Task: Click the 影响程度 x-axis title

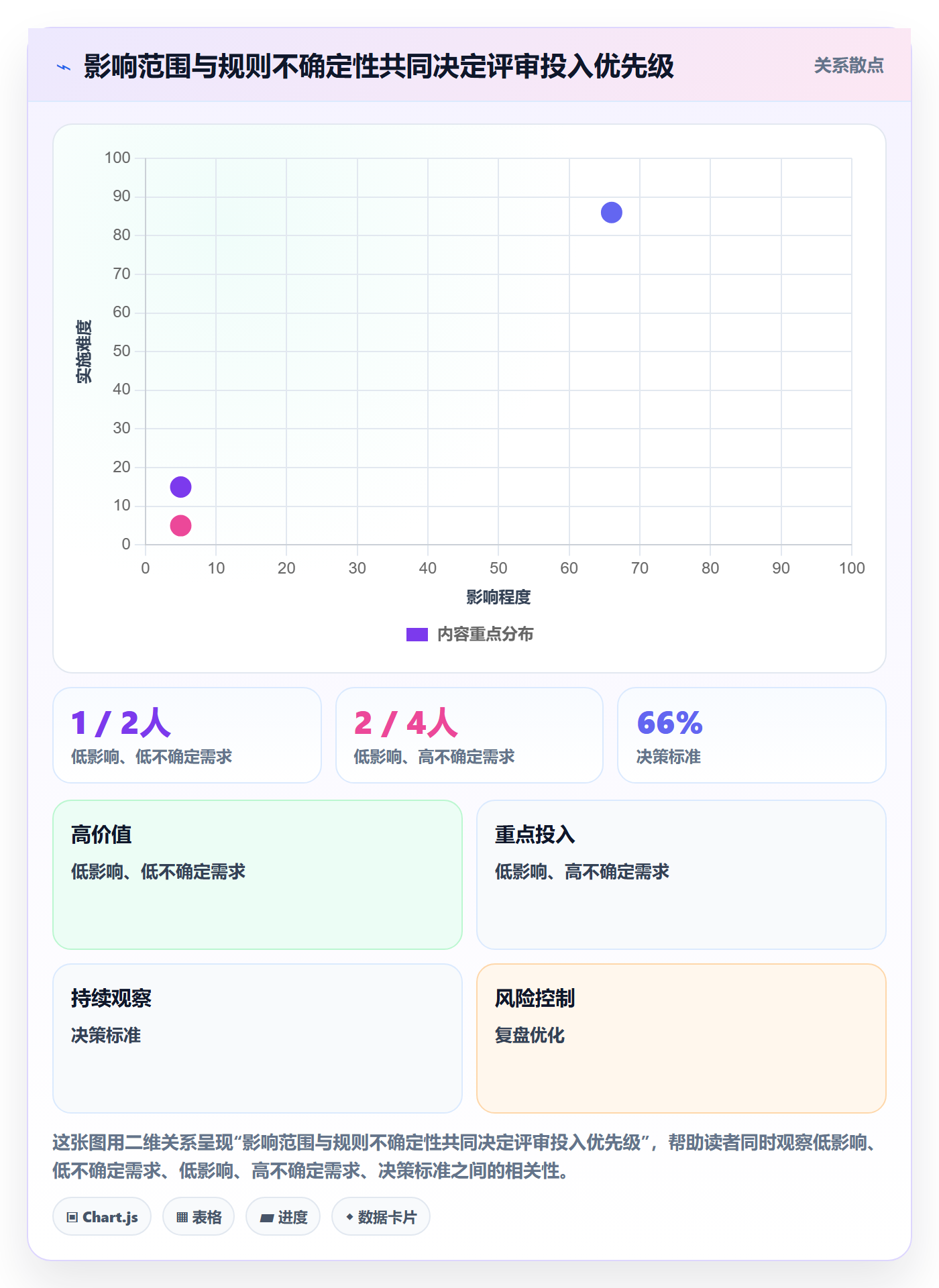Action: pyautogui.click(x=498, y=597)
